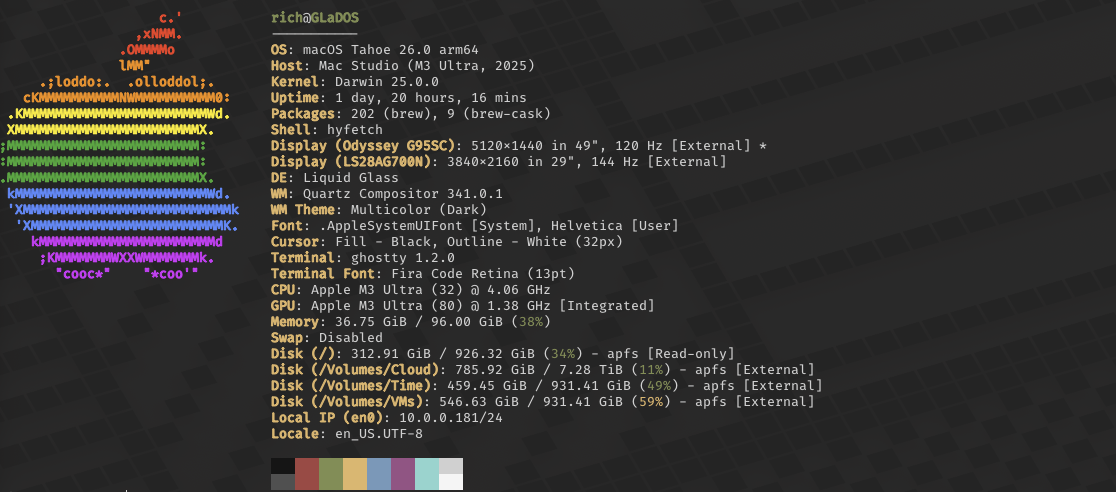Click the yellow palette color block
This screenshot has height=492, width=1116.
click(354, 473)
